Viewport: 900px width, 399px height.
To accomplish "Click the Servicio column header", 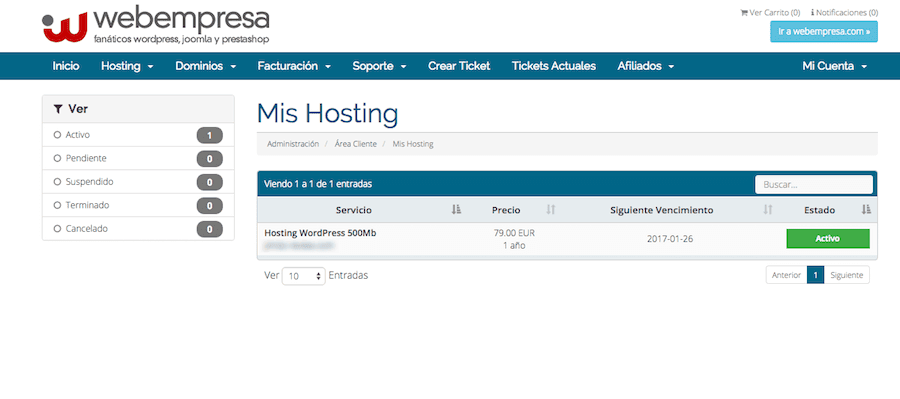I will click(x=354, y=210).
